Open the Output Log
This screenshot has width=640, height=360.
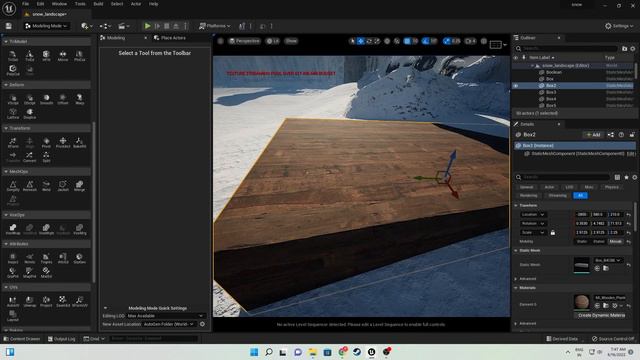point(62,339)
